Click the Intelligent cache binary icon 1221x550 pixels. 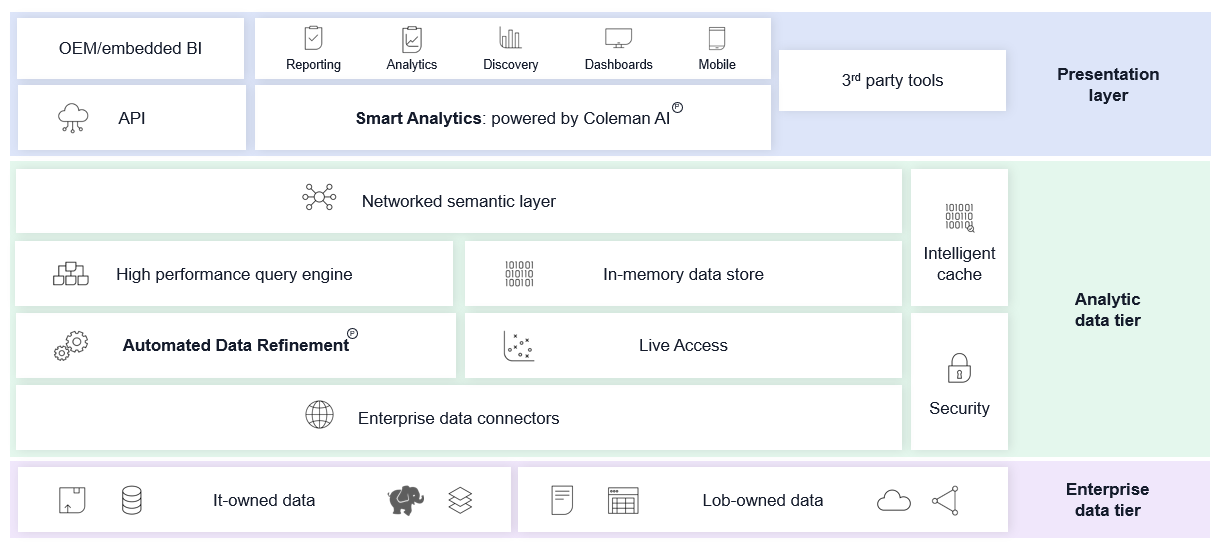[x=958, y=217]
